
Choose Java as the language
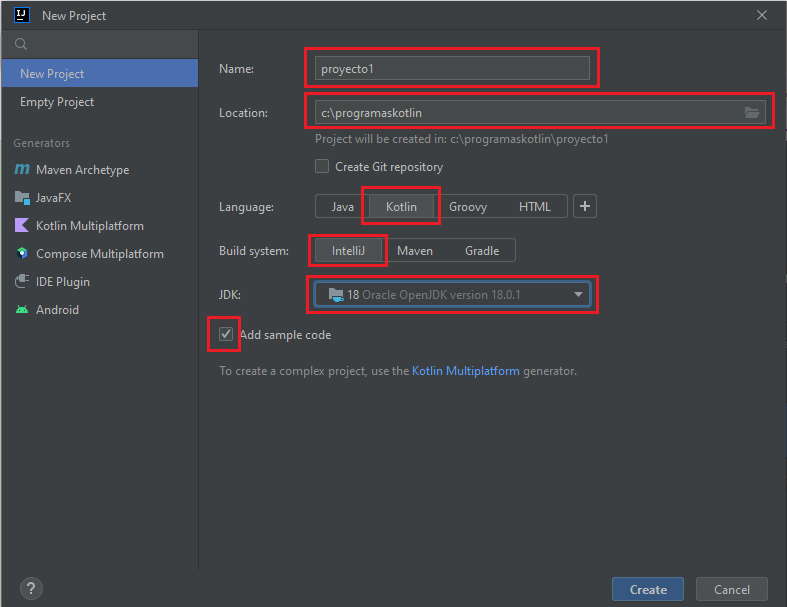pyautogui.click(x=342, y=207)
